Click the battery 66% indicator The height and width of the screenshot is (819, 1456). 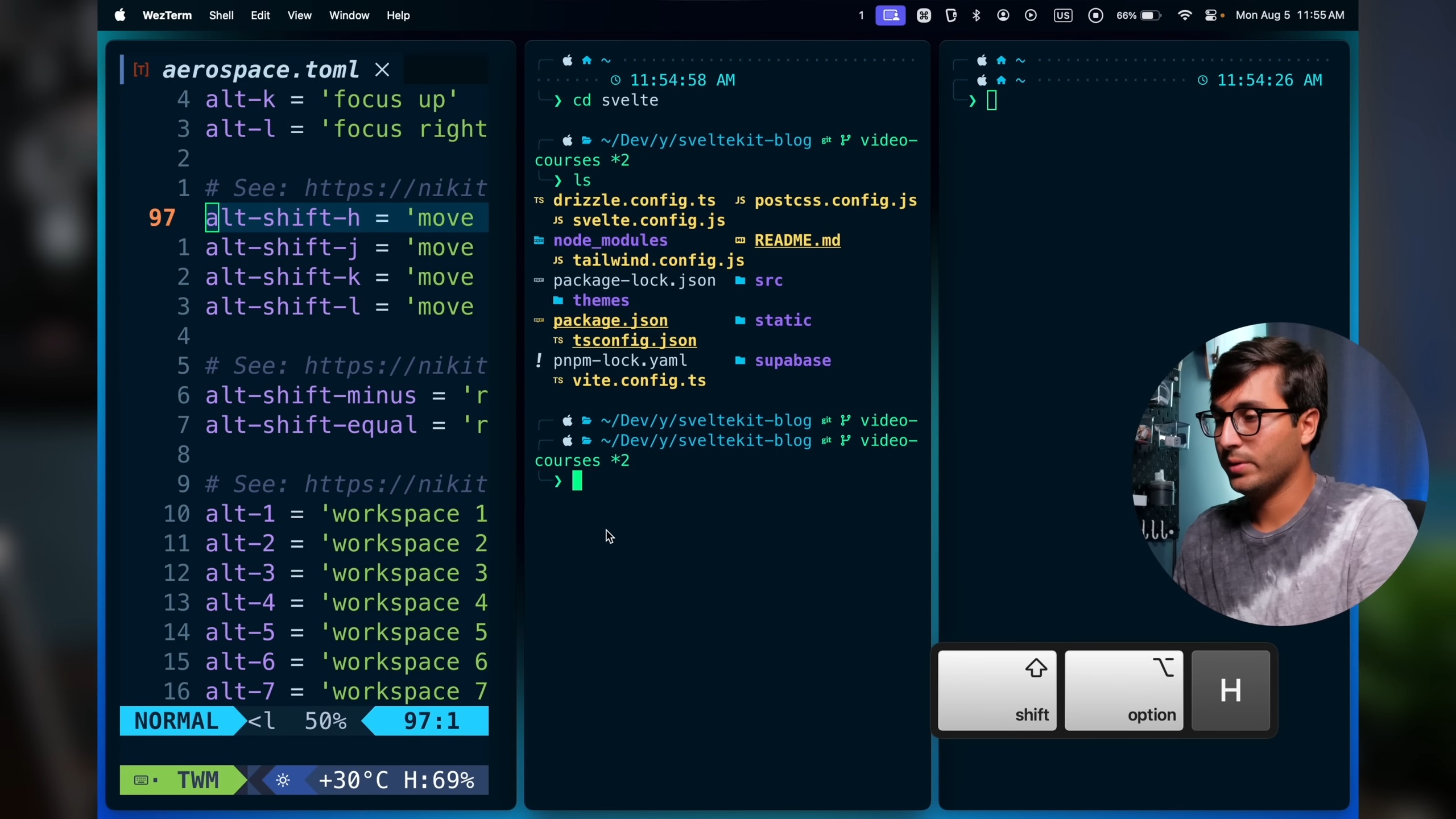(x=1138, y=15)
